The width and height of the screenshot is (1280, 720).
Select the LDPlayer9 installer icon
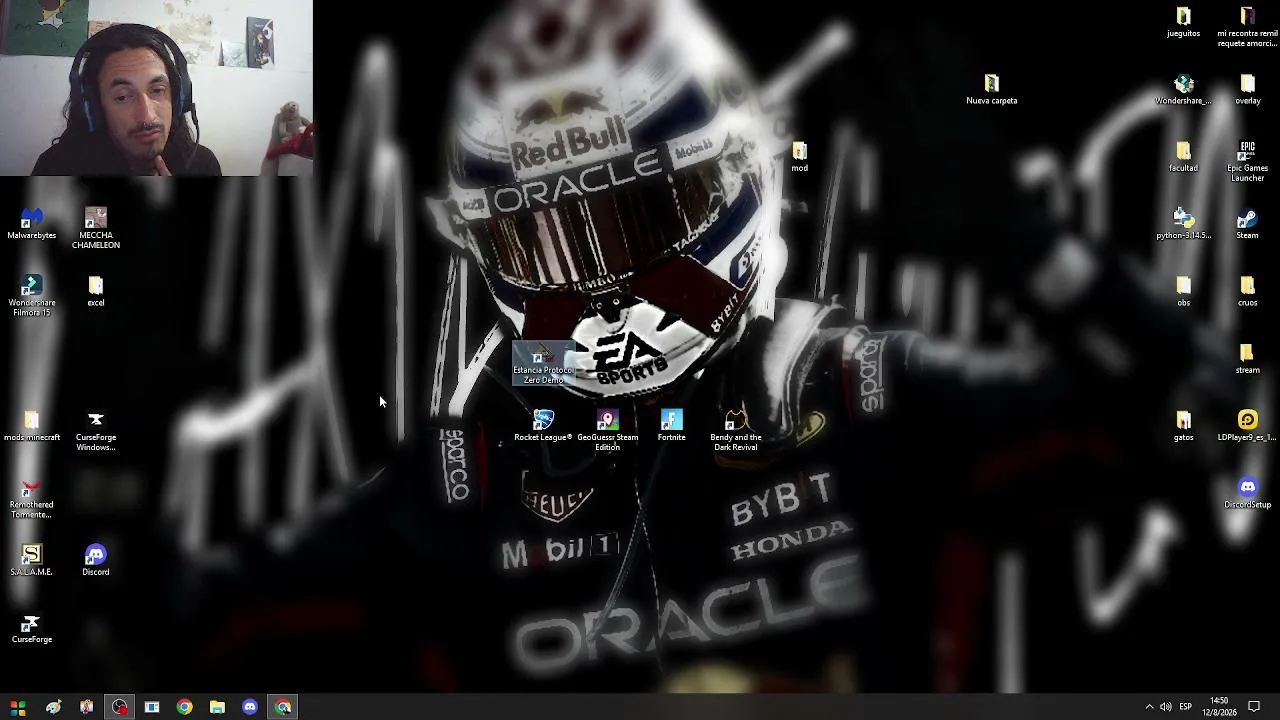coord(1248,426)
